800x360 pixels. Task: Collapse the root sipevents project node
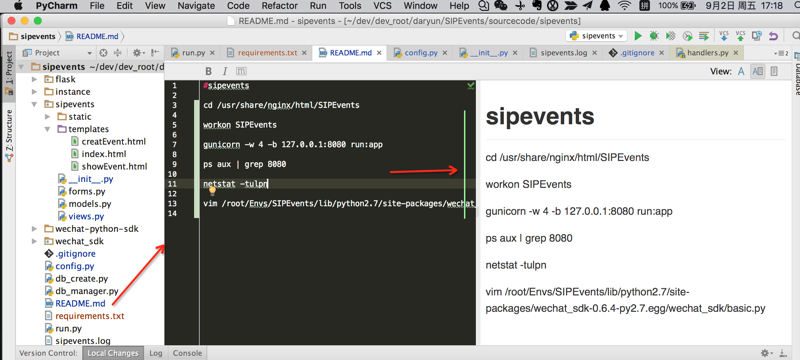21,67
